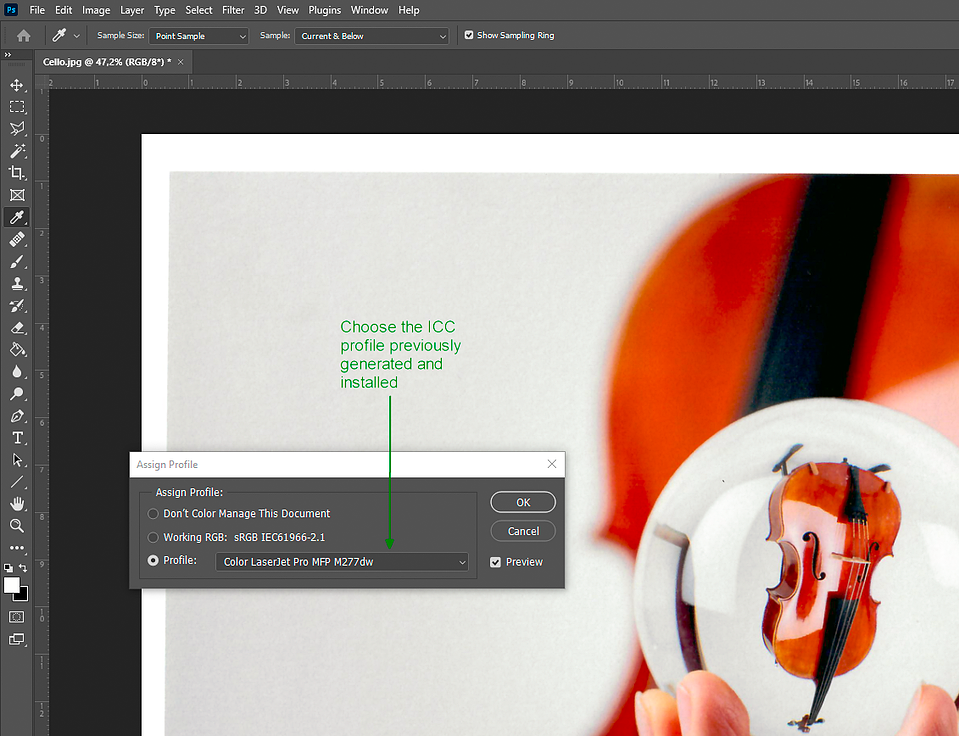Image resolution: width=959 pixels, height=736 pixels.
Task: Select the Pen tool
Action: (x=17, y=416)
